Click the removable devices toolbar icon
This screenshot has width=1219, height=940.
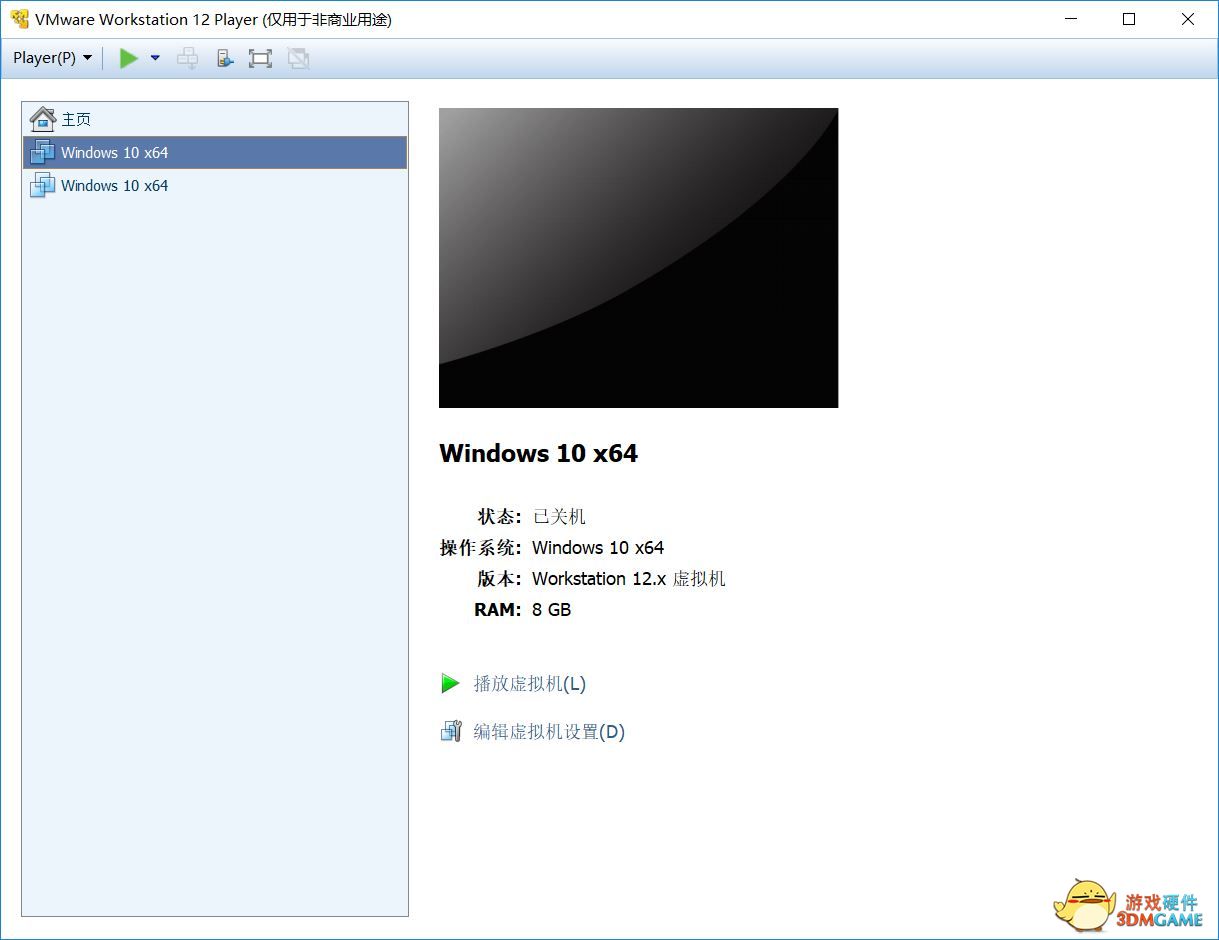224,58
